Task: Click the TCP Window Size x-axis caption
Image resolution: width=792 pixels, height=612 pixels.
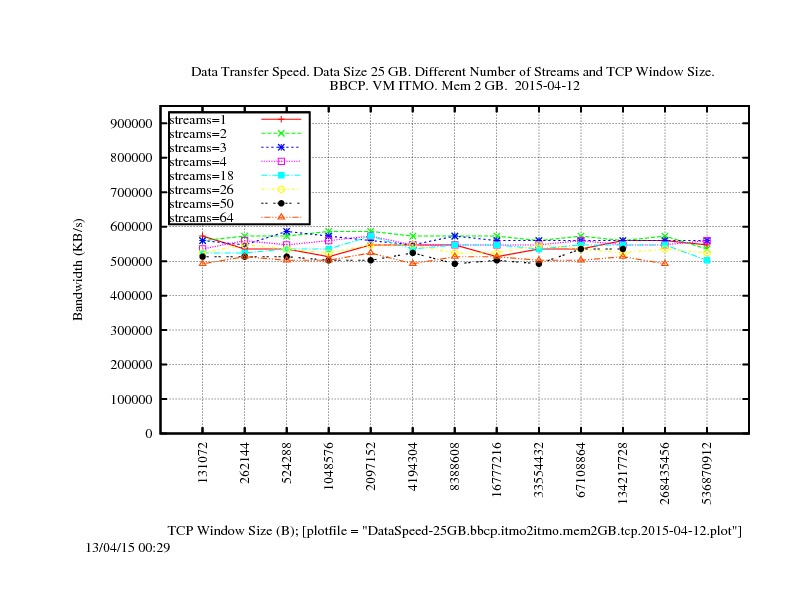Action: click(x=454, y=529)
